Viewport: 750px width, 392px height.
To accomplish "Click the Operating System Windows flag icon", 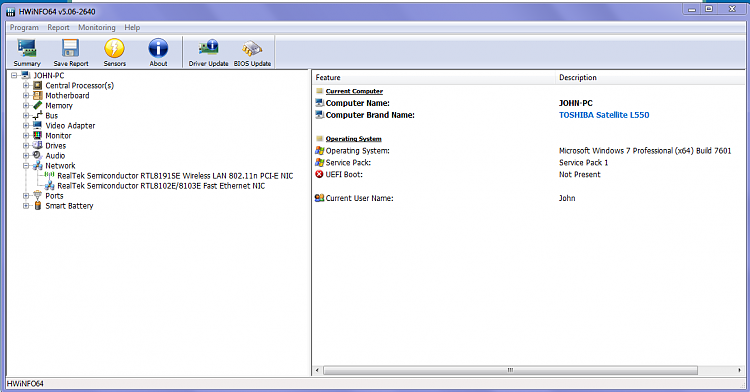I will (320, 151).
